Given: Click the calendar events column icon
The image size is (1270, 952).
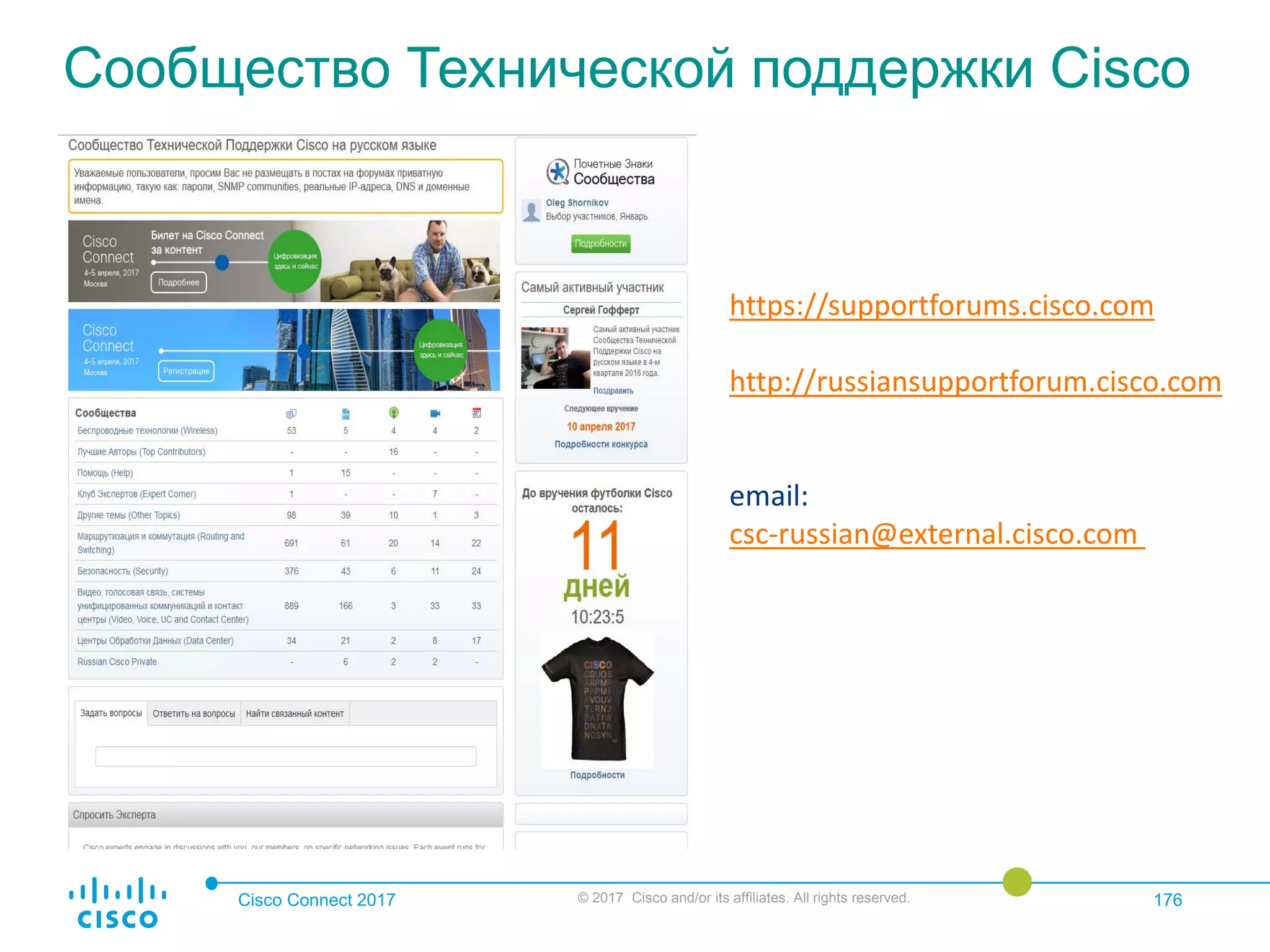Looking at the screenshot, I should click(x=476, y=413).
